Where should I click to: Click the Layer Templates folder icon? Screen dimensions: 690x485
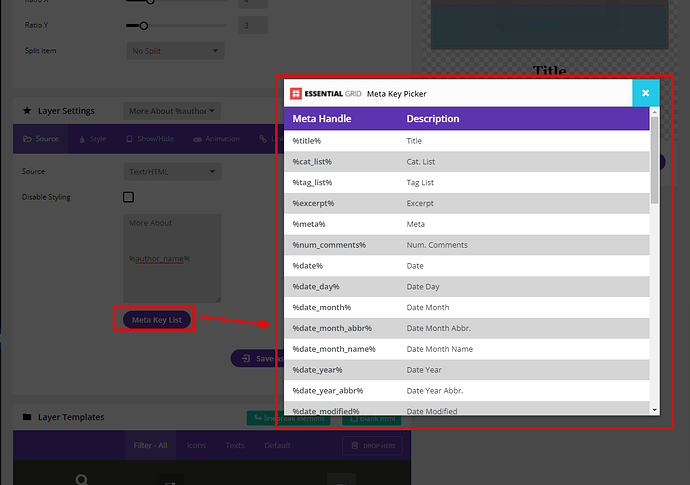point(27,416)
